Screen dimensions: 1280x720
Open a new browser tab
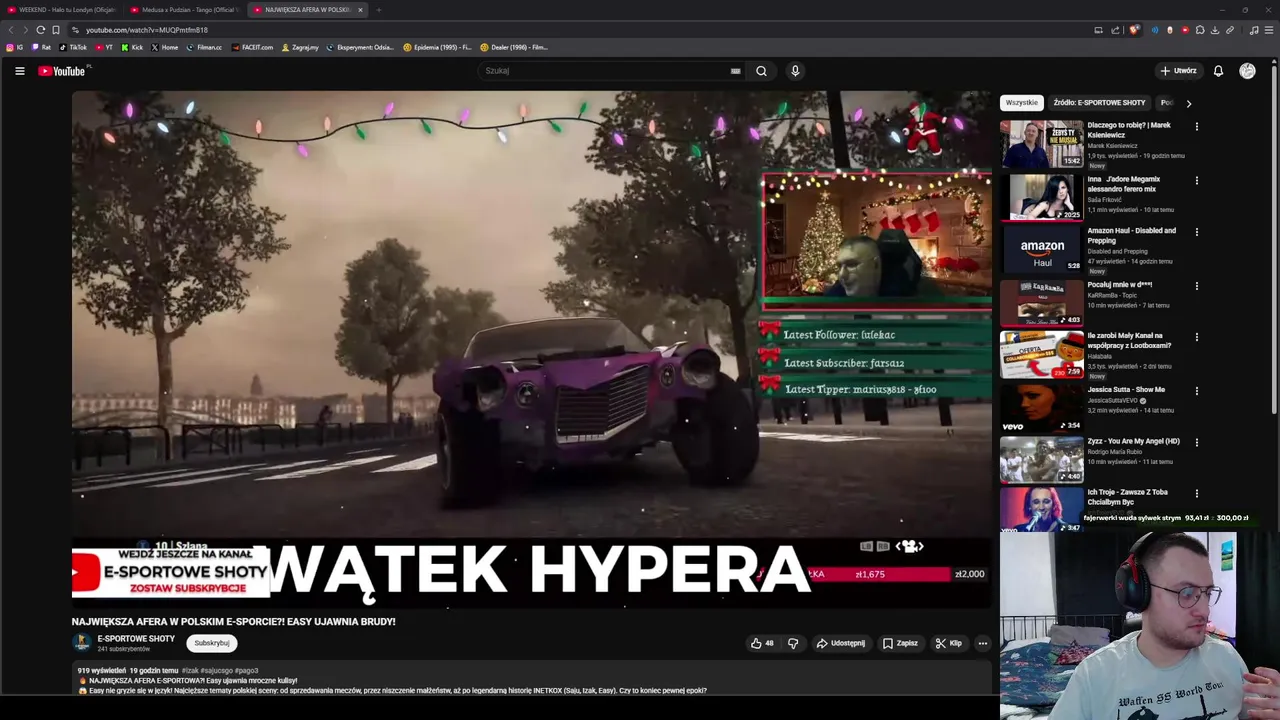[x=379, y=10]
